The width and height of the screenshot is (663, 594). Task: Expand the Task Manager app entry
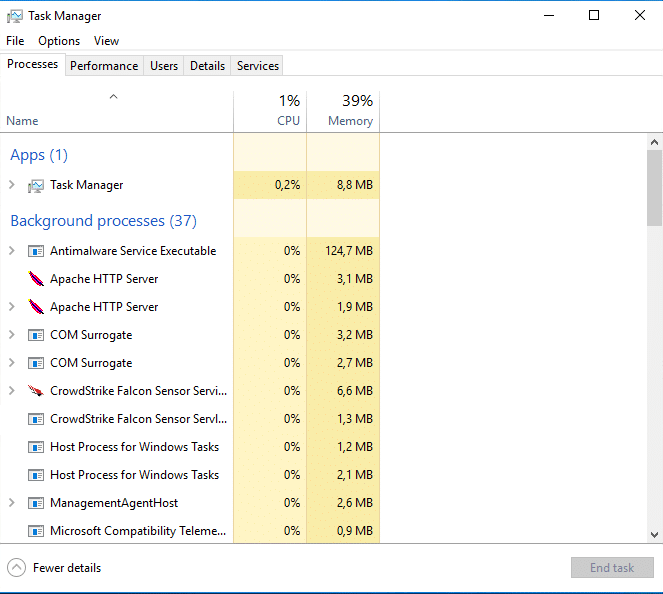click(x=12, y=185)
